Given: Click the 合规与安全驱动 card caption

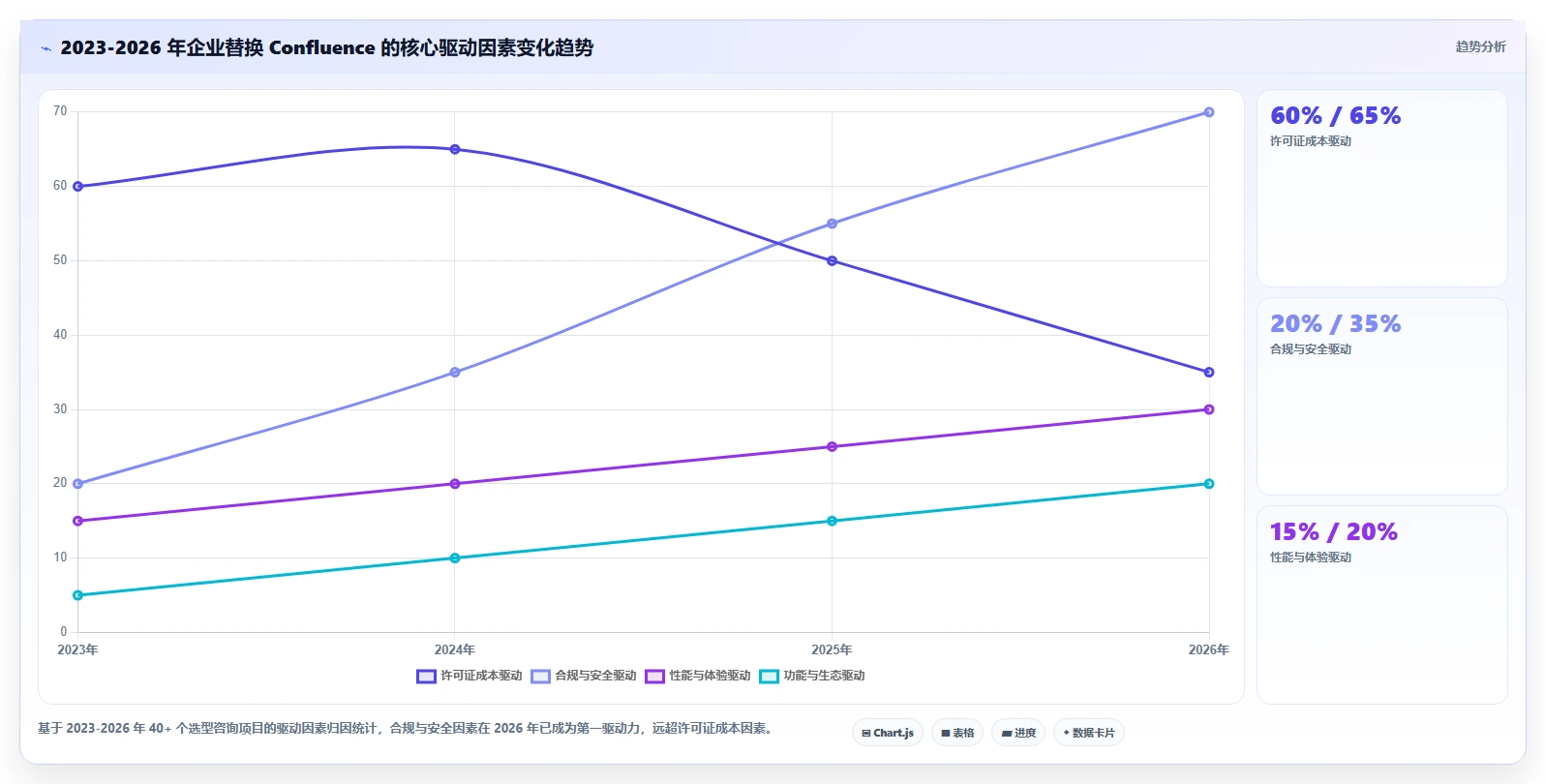Looking at the screenshot, I should pos(1311,349).
